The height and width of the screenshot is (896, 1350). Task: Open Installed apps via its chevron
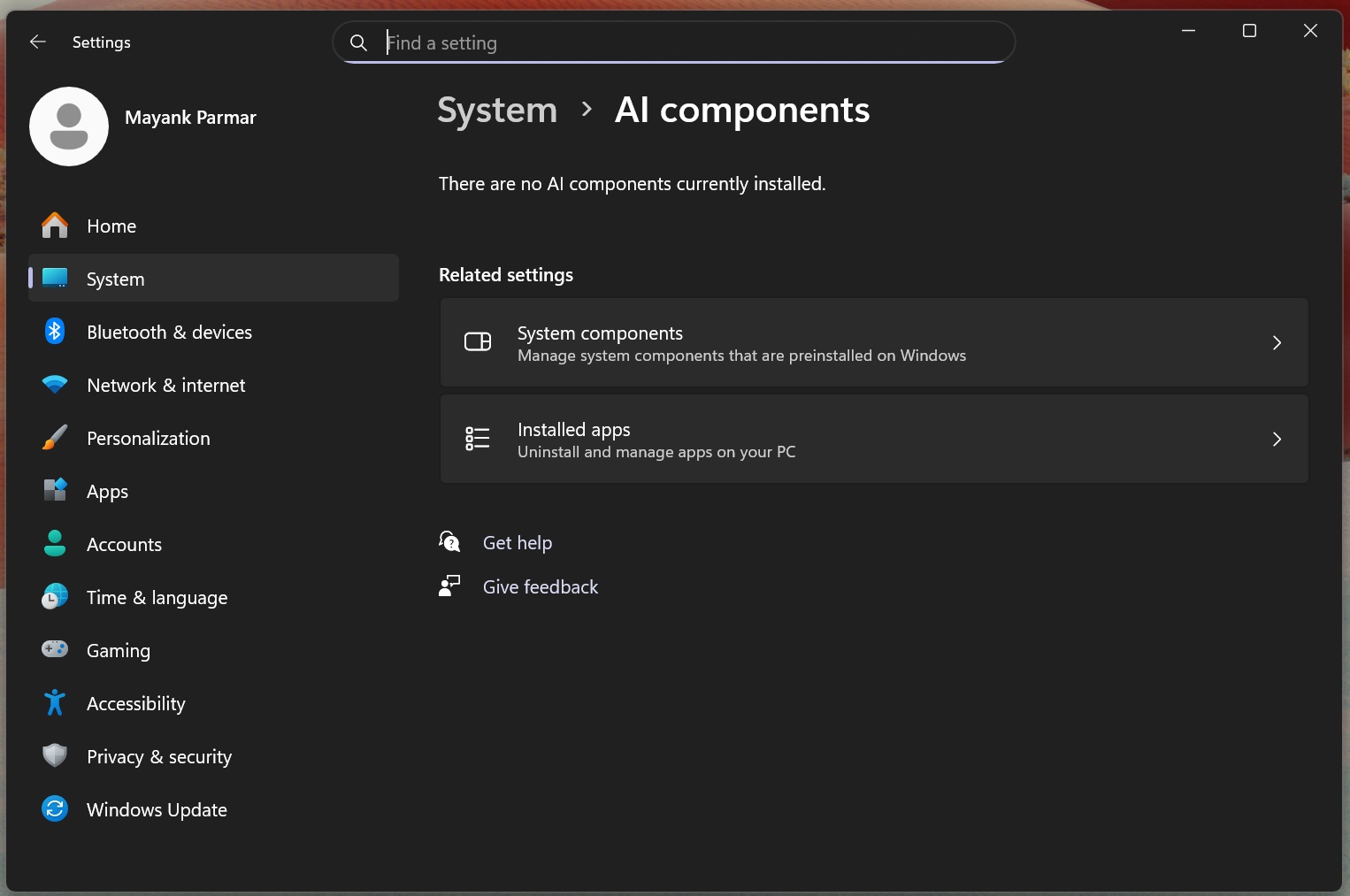(x=1277, y=440)
